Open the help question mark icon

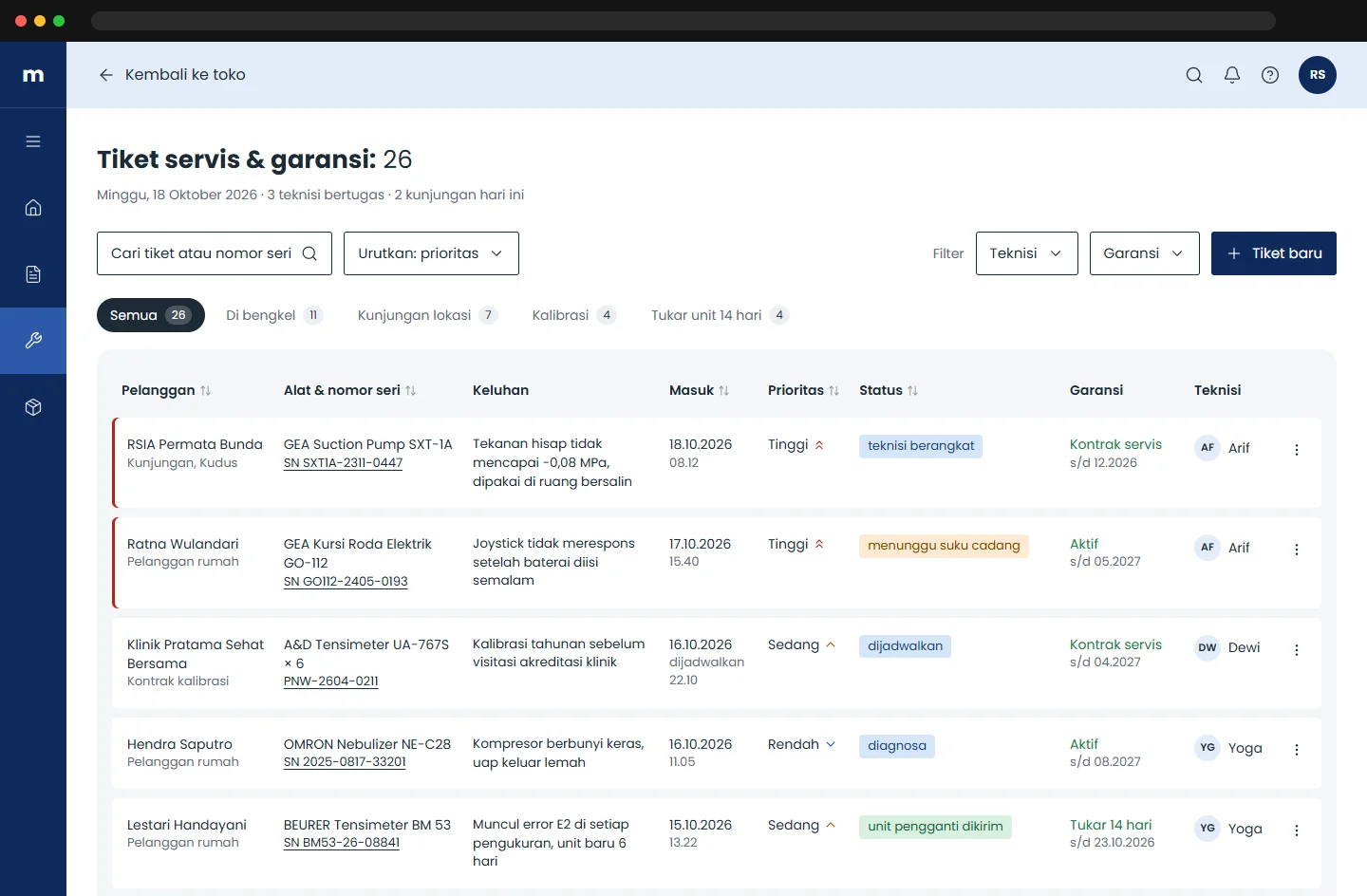tap(1270, 75)
